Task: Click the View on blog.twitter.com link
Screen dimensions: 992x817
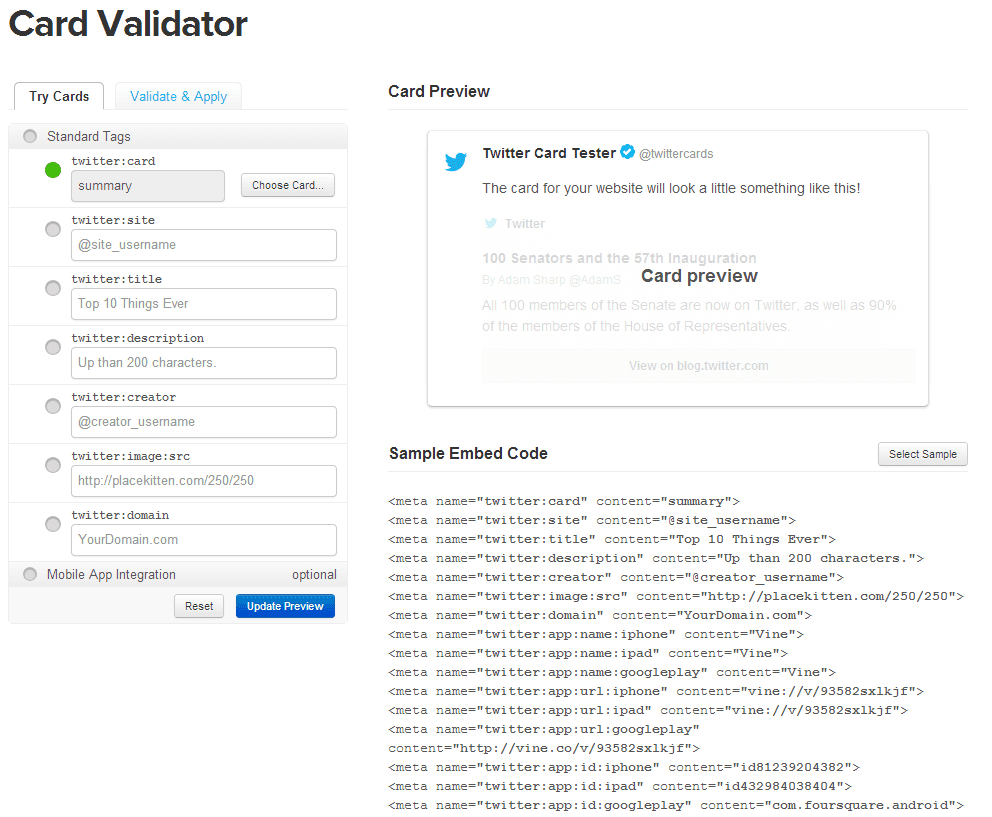Action: click(x=698, y=366)
